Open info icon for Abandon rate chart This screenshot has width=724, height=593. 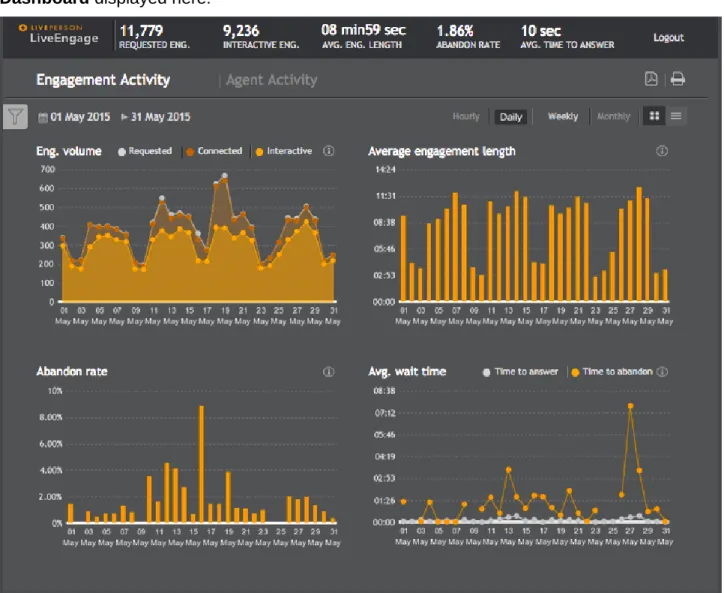[x=329, y=372]
